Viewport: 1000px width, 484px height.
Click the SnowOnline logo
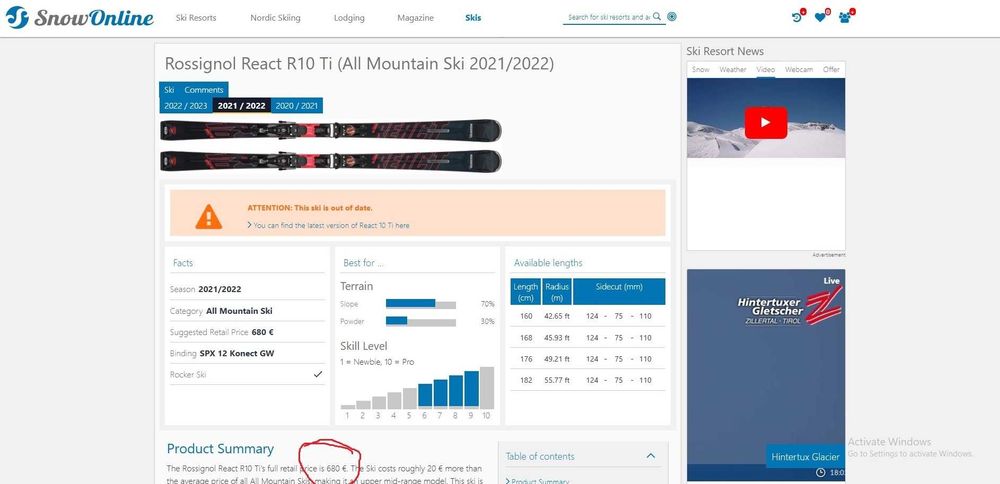(80, 17)
